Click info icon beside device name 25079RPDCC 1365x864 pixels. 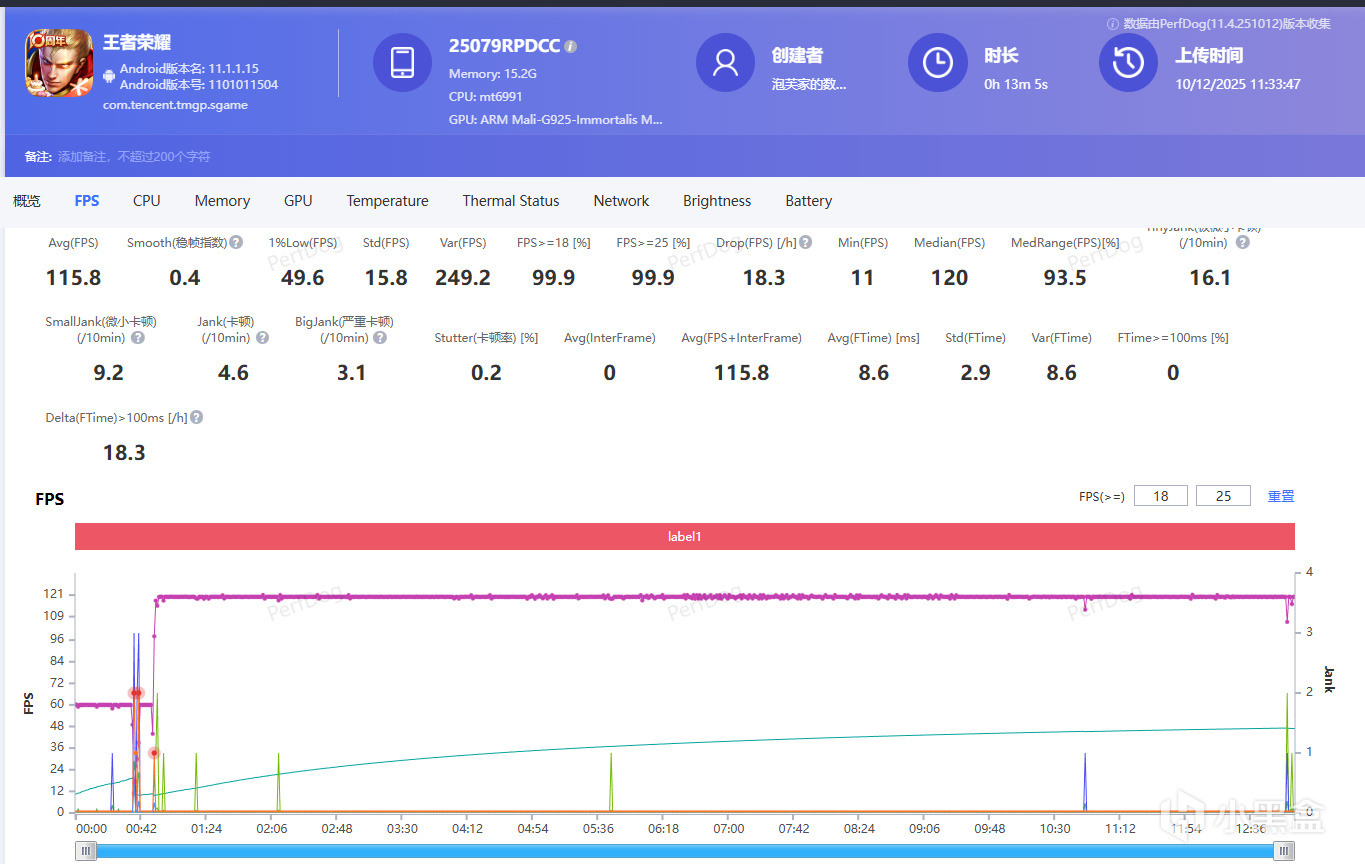[x=571, y=46]
